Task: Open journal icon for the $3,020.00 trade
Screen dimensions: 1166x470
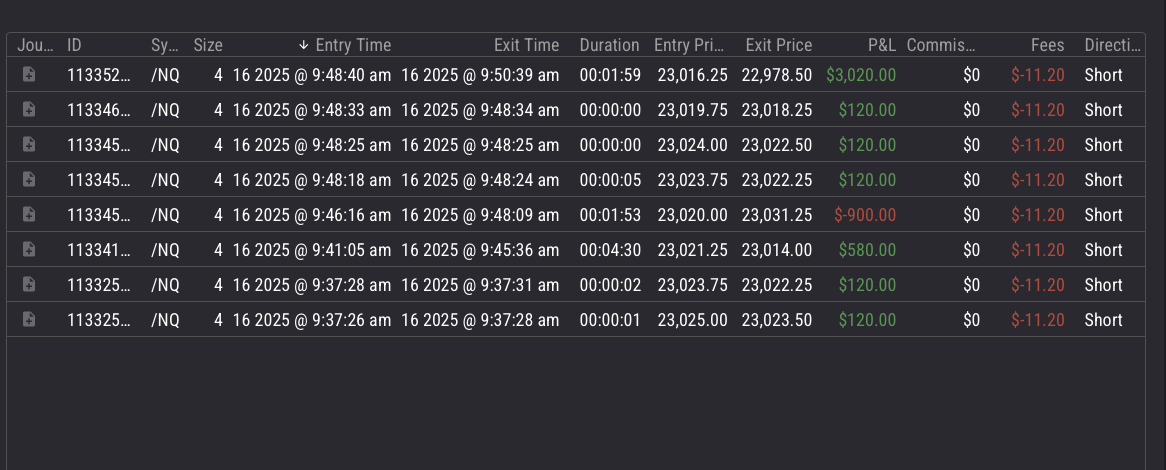Action: (29, 75)
